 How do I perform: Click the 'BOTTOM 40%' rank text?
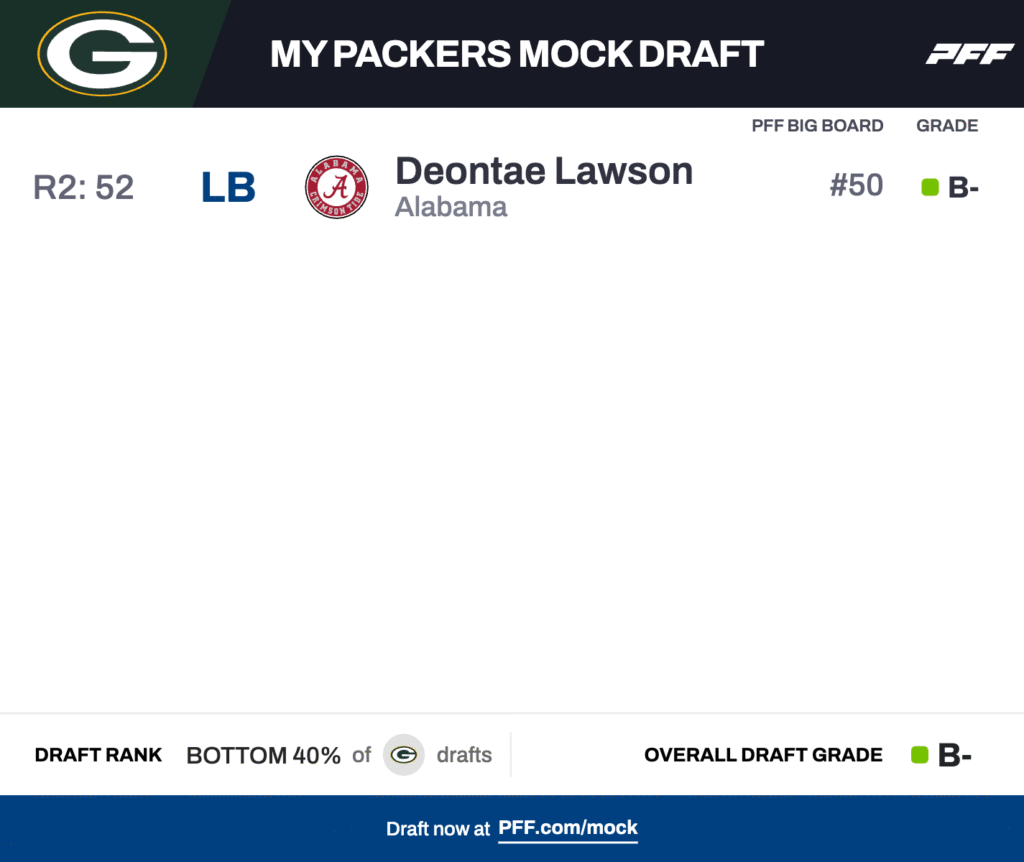point(263,755)
